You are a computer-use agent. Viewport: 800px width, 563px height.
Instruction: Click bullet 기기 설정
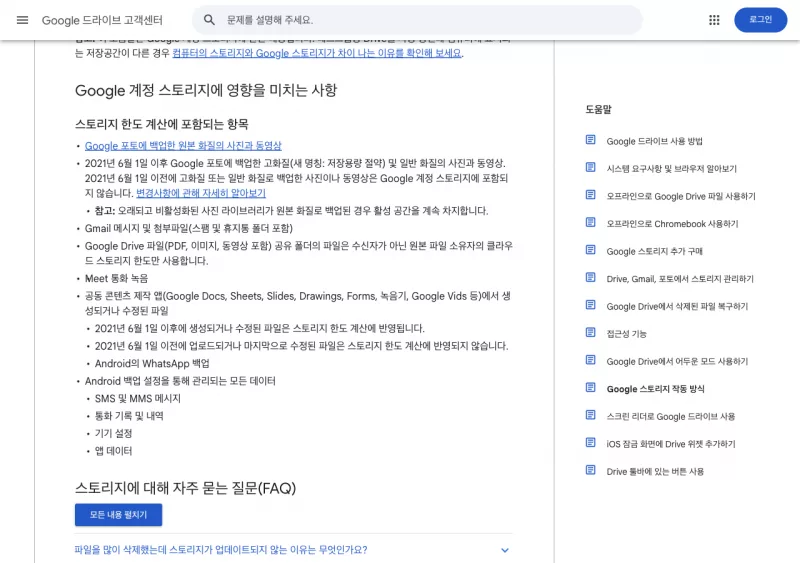(x=113, y=433)
